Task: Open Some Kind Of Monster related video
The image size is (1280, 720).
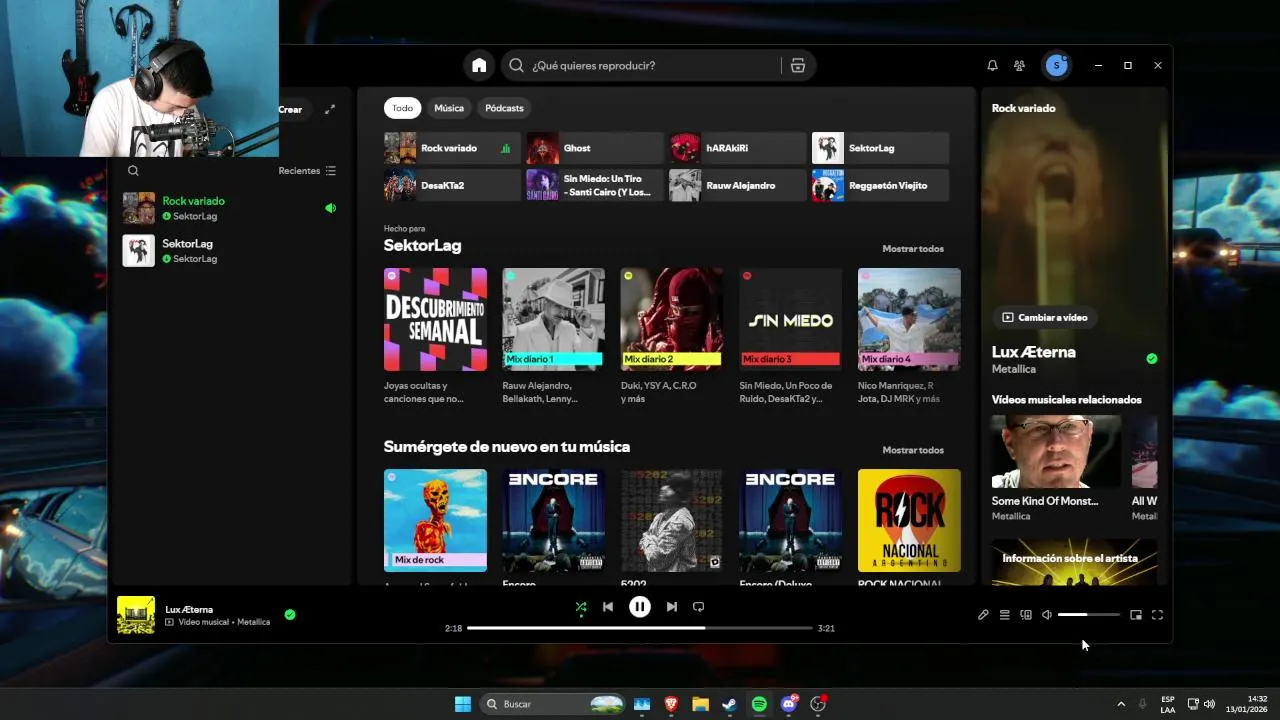Action: click(1056, 451)
